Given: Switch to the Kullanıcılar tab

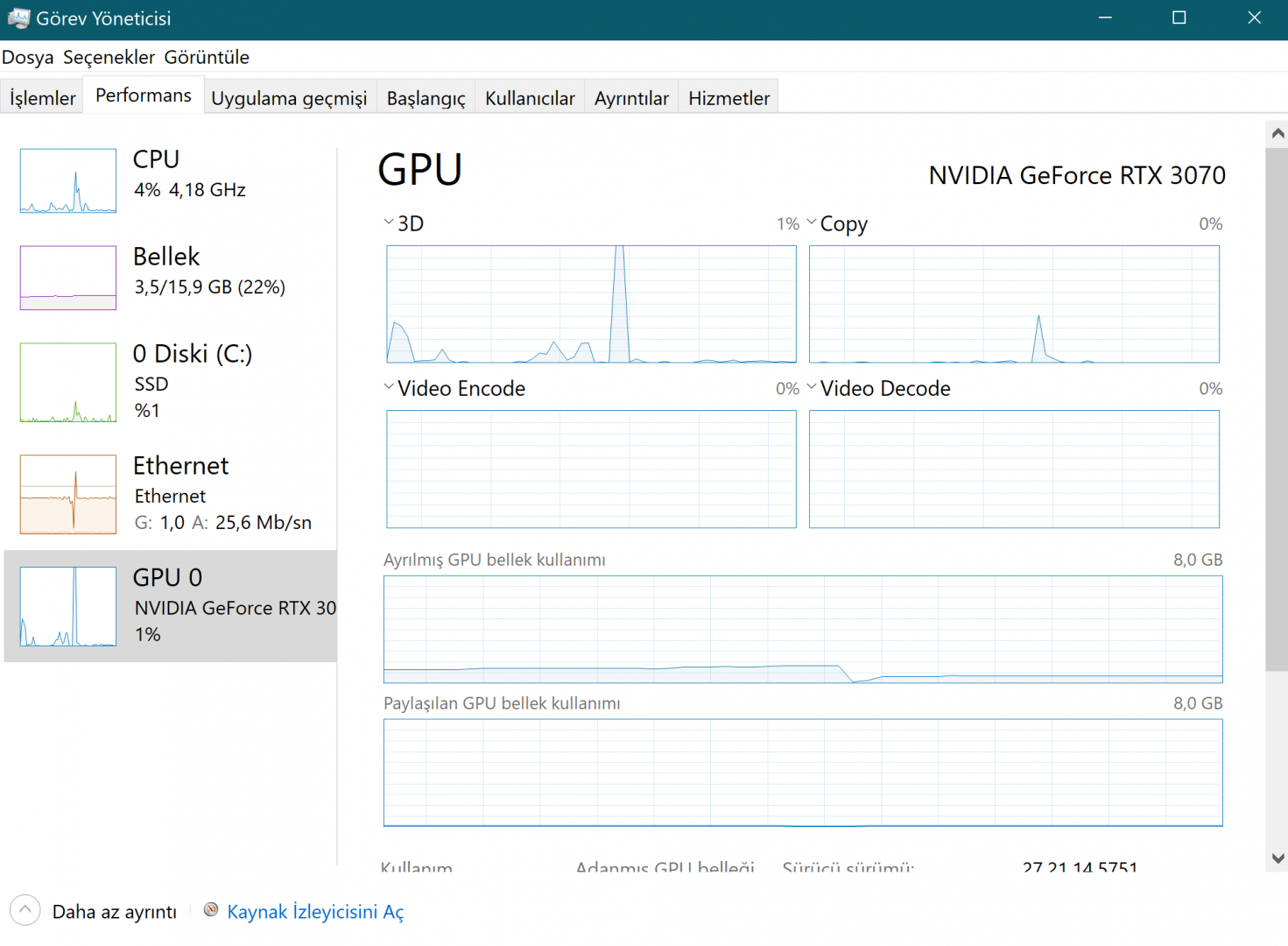Looking at the screenshot, I should pyautogui.click(x=530, y=98).
